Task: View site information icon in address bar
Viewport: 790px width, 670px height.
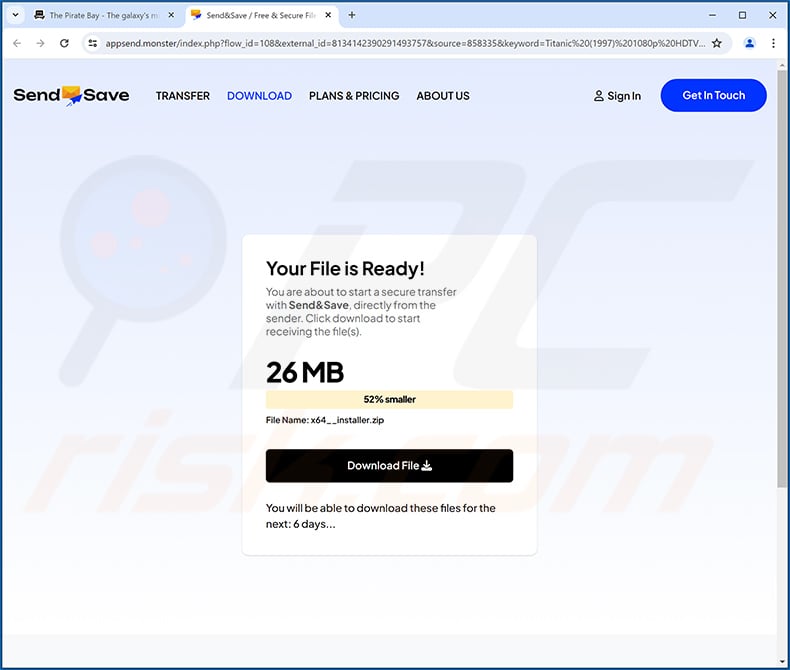Action: tap(93, 43)
